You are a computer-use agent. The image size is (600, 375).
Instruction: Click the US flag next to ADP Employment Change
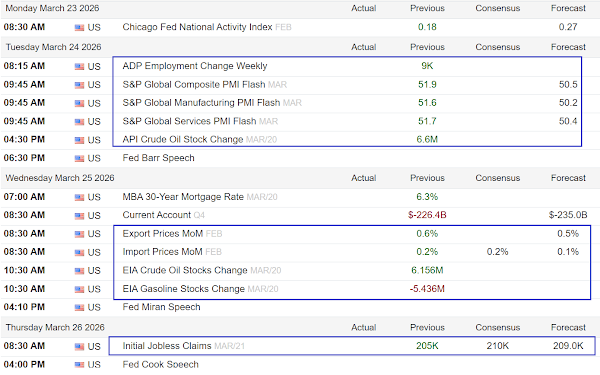79,67
